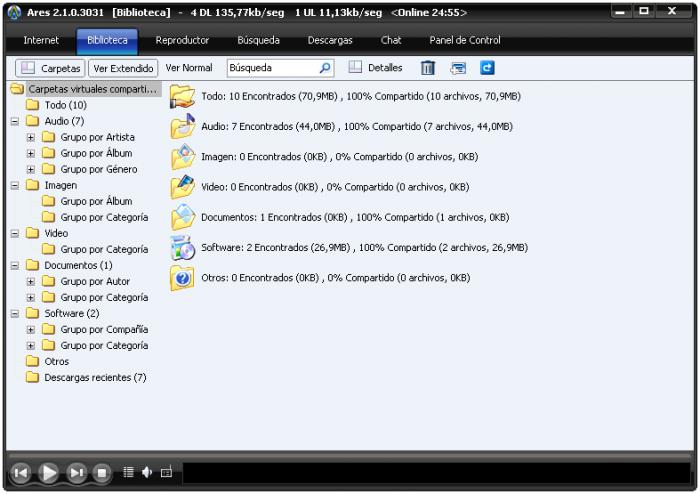Select the Todo folder icon in main list
The height and width of the screenshot is (494, 700).
point(183,96)
